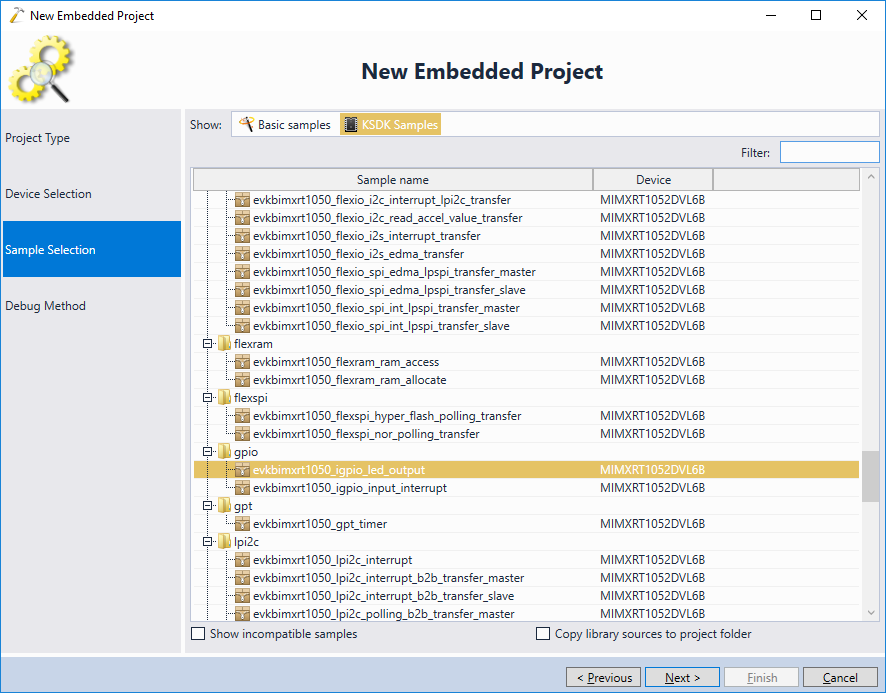This screenshot has height=693, width=886.
Task: Click the gpio folder icon
Action: coord(224,452)
